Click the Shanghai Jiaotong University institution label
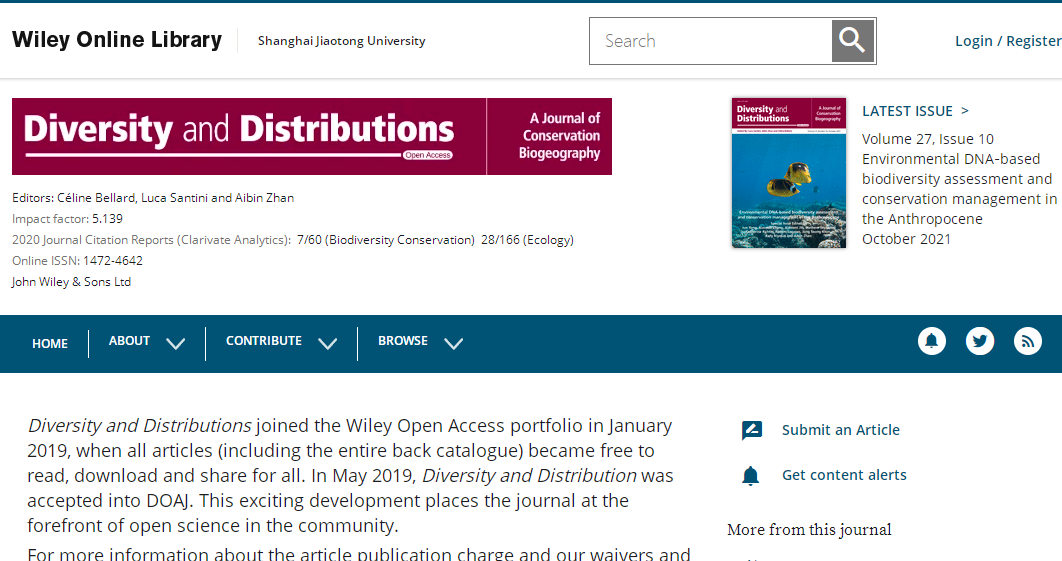The height and width of the screenshot is (561, 1062). click(x=341, y=41)
